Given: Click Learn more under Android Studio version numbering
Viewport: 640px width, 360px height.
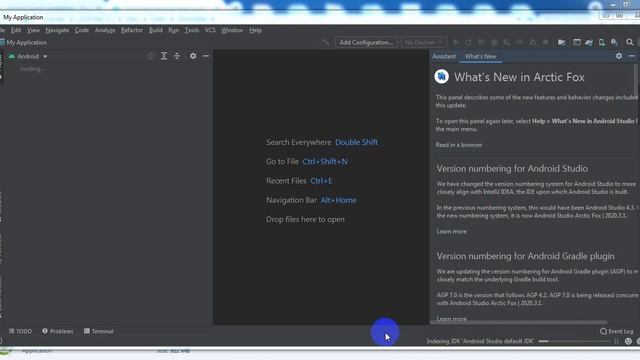Looking at the screenshot, I should (451, 231).
